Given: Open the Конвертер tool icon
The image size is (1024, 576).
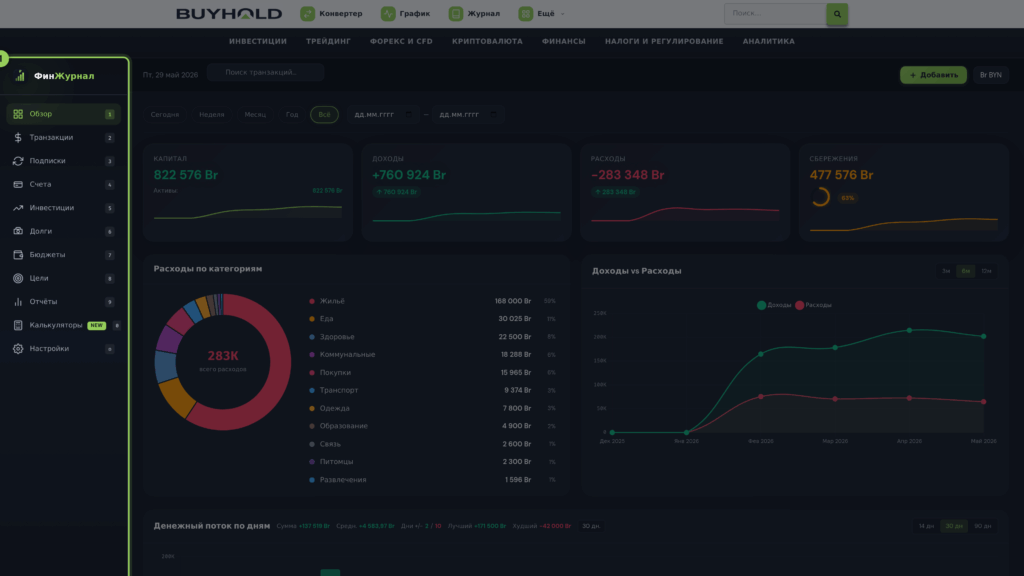Looking at the screenshot, I should point(308,13).
